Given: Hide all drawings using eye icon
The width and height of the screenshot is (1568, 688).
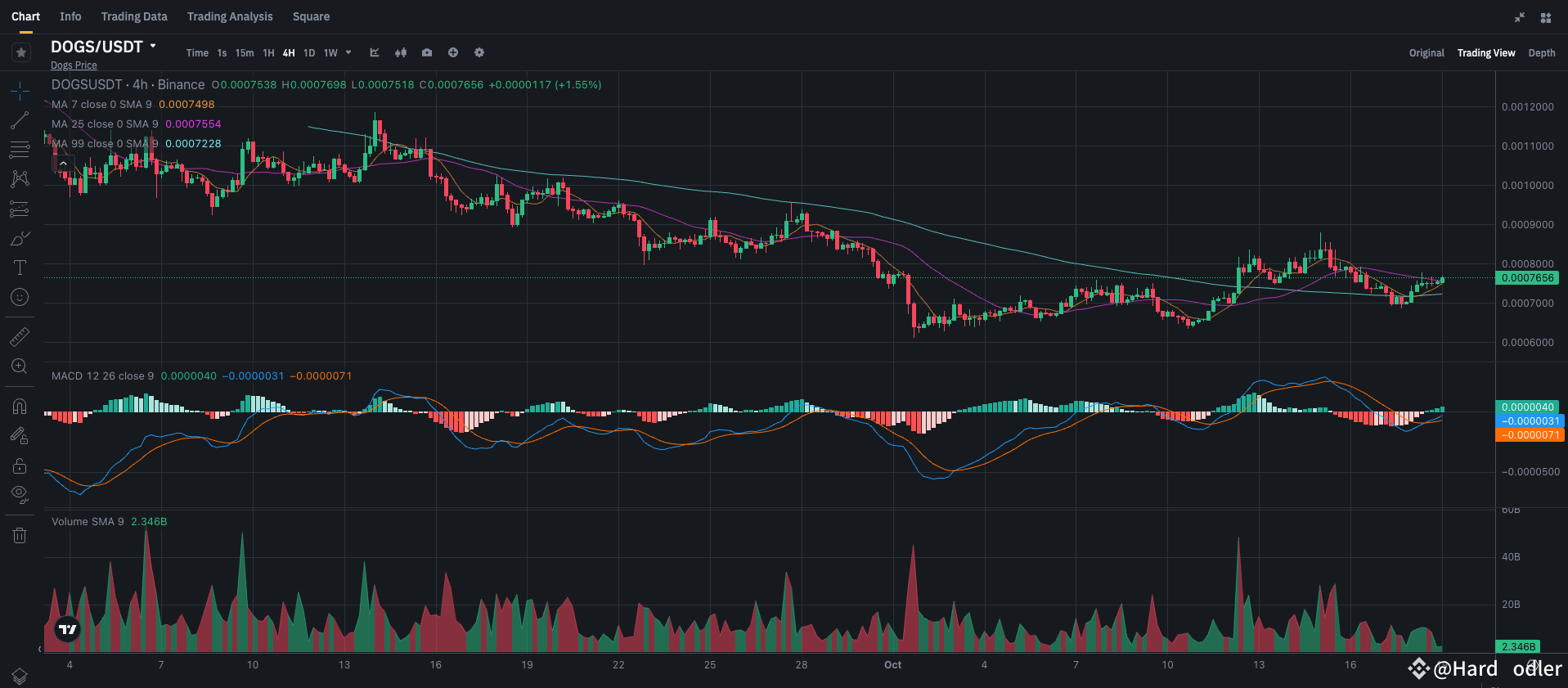Looking at the screenshot, I should point(20,494).
